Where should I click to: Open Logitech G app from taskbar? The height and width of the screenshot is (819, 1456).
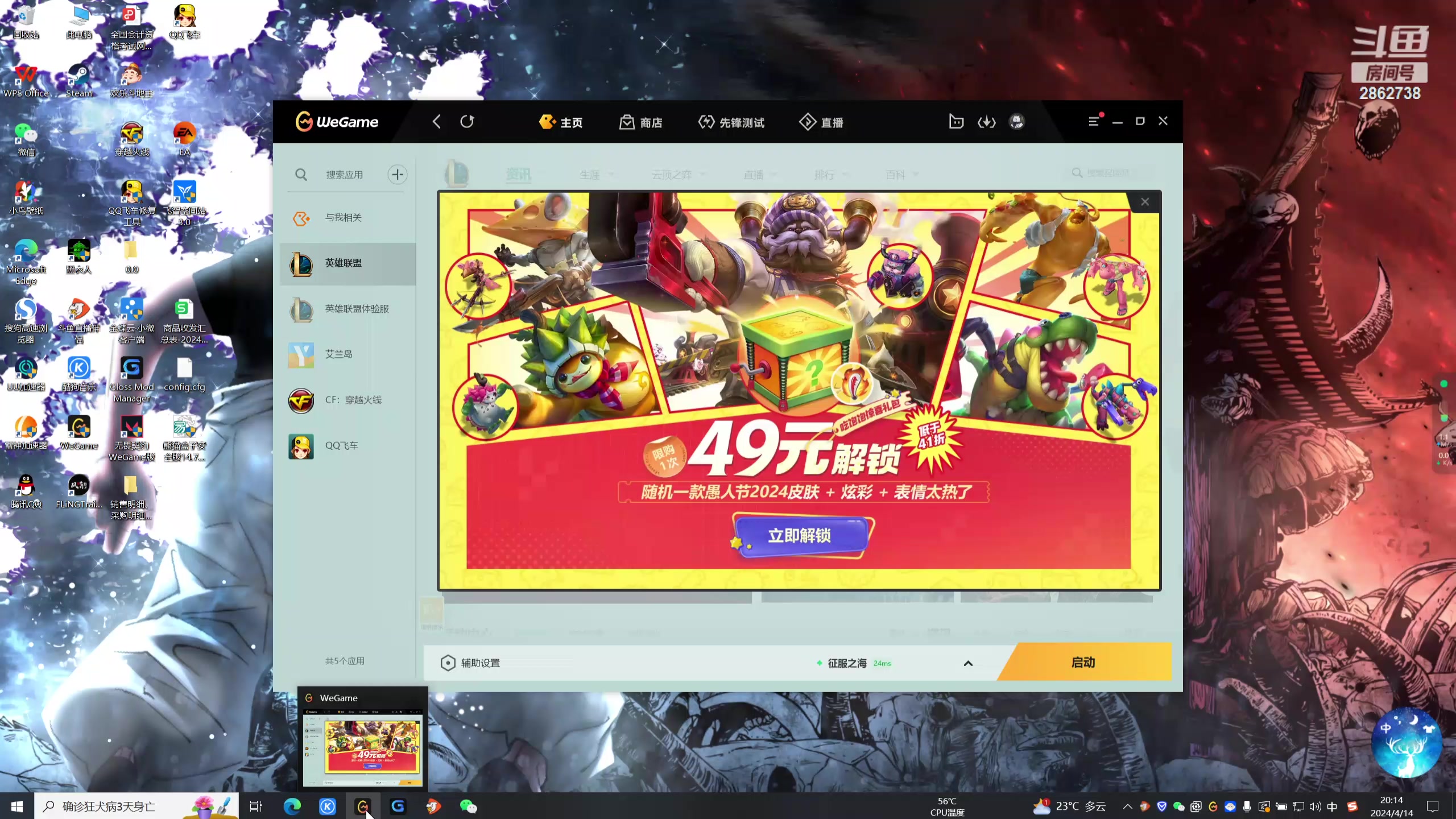398,806
